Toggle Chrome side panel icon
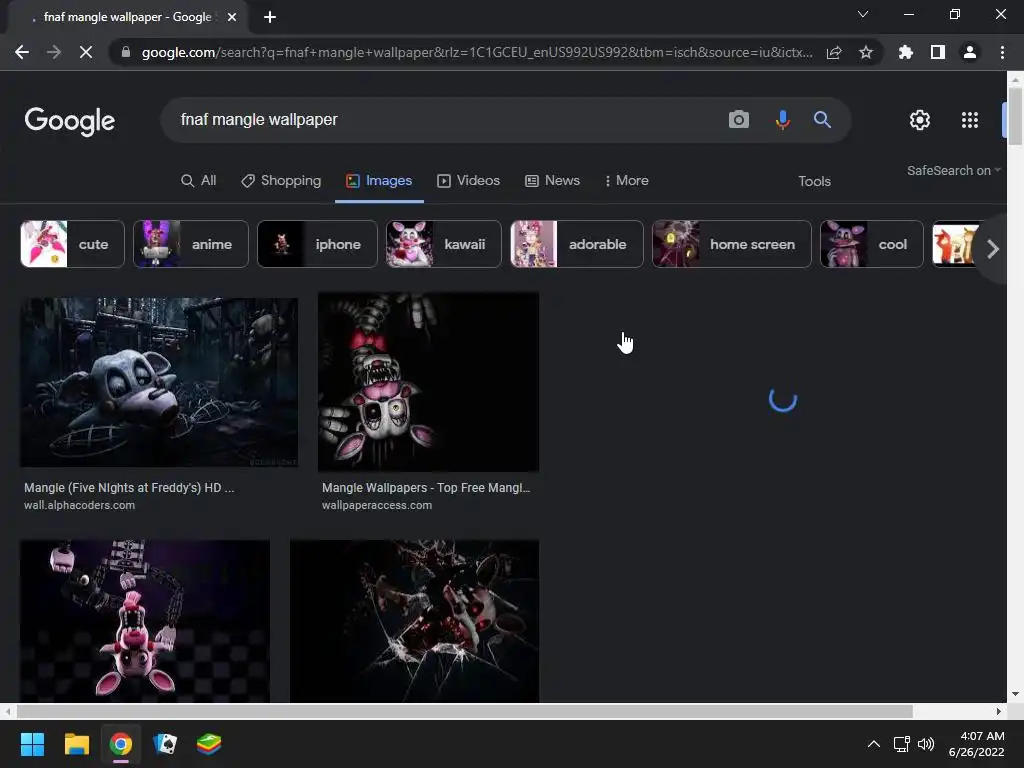Viewport: 1024px width, 768px height. click(x=938, y=52)
